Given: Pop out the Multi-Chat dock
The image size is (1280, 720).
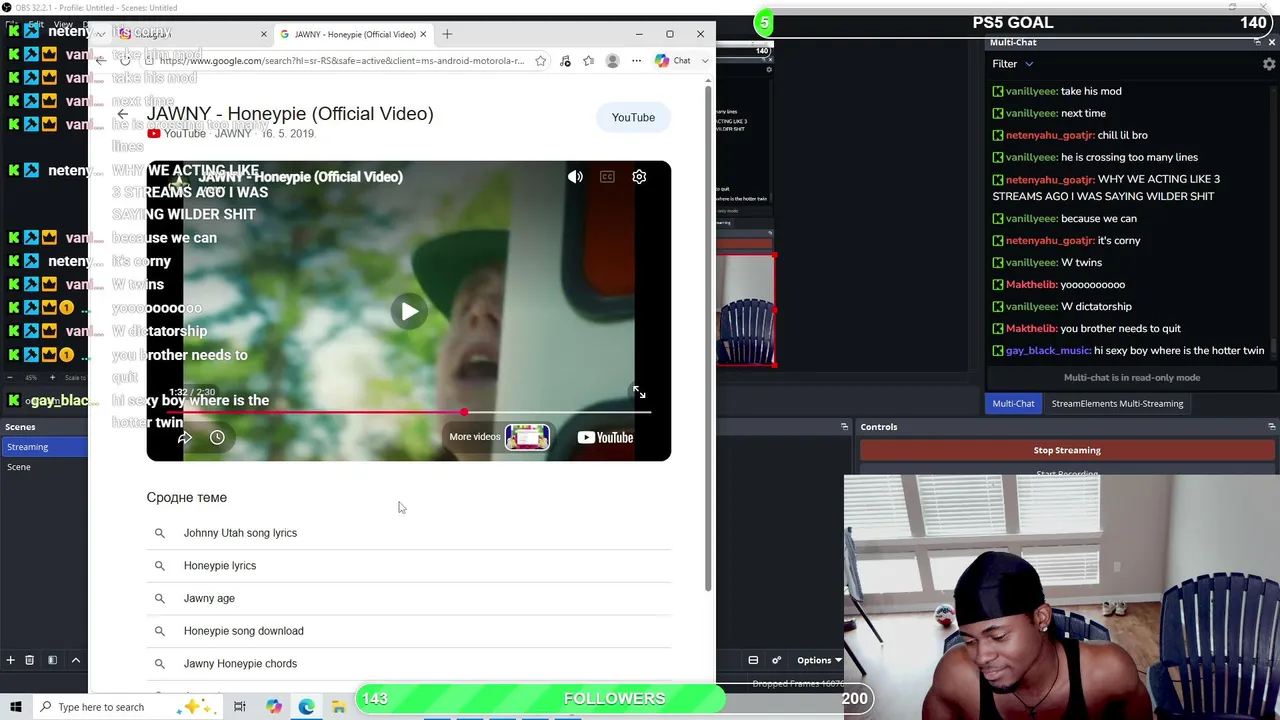Looking at the screenshot, I should 1257,42.
